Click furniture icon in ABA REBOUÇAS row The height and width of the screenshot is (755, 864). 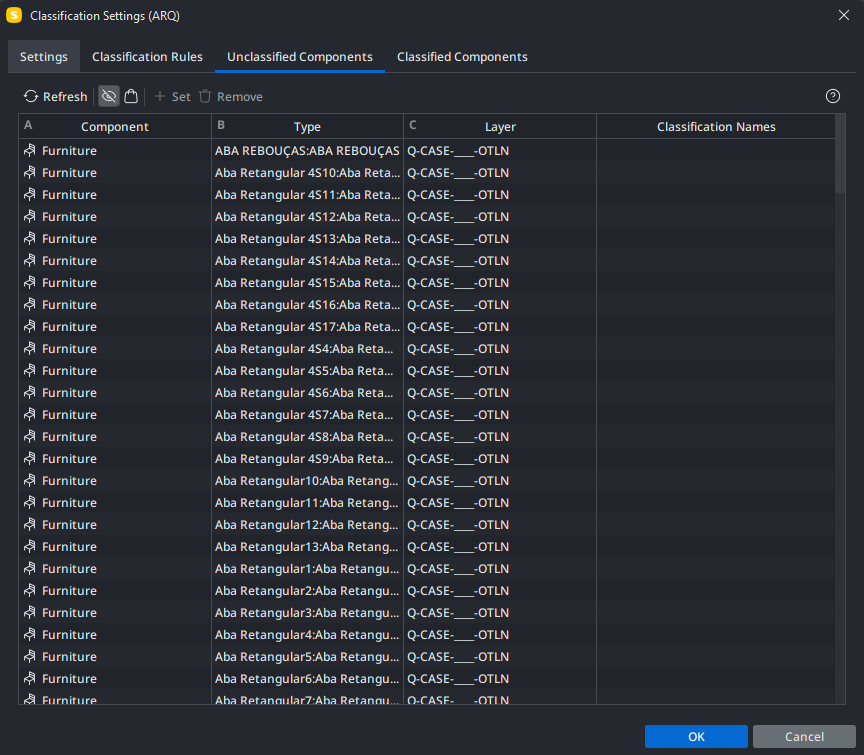pos(30,150)
